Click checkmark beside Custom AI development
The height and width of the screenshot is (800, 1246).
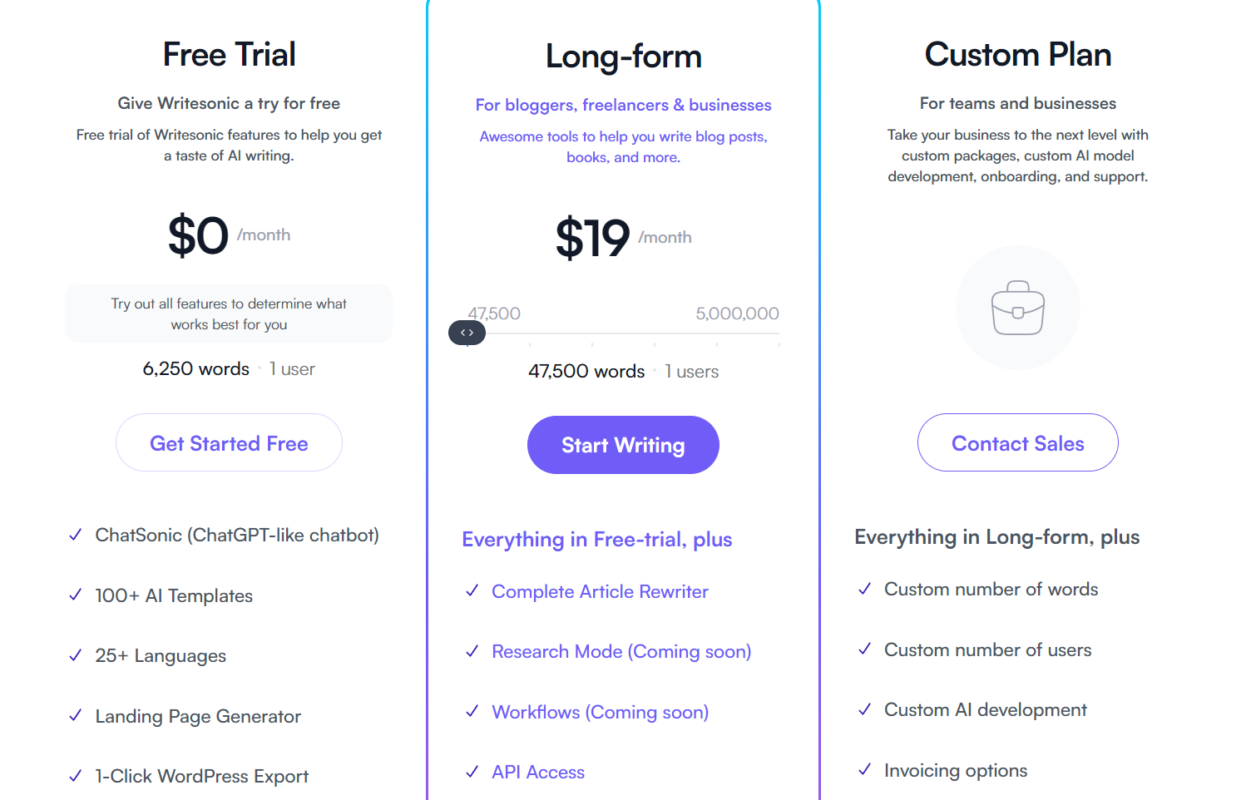tap(865, 710)
